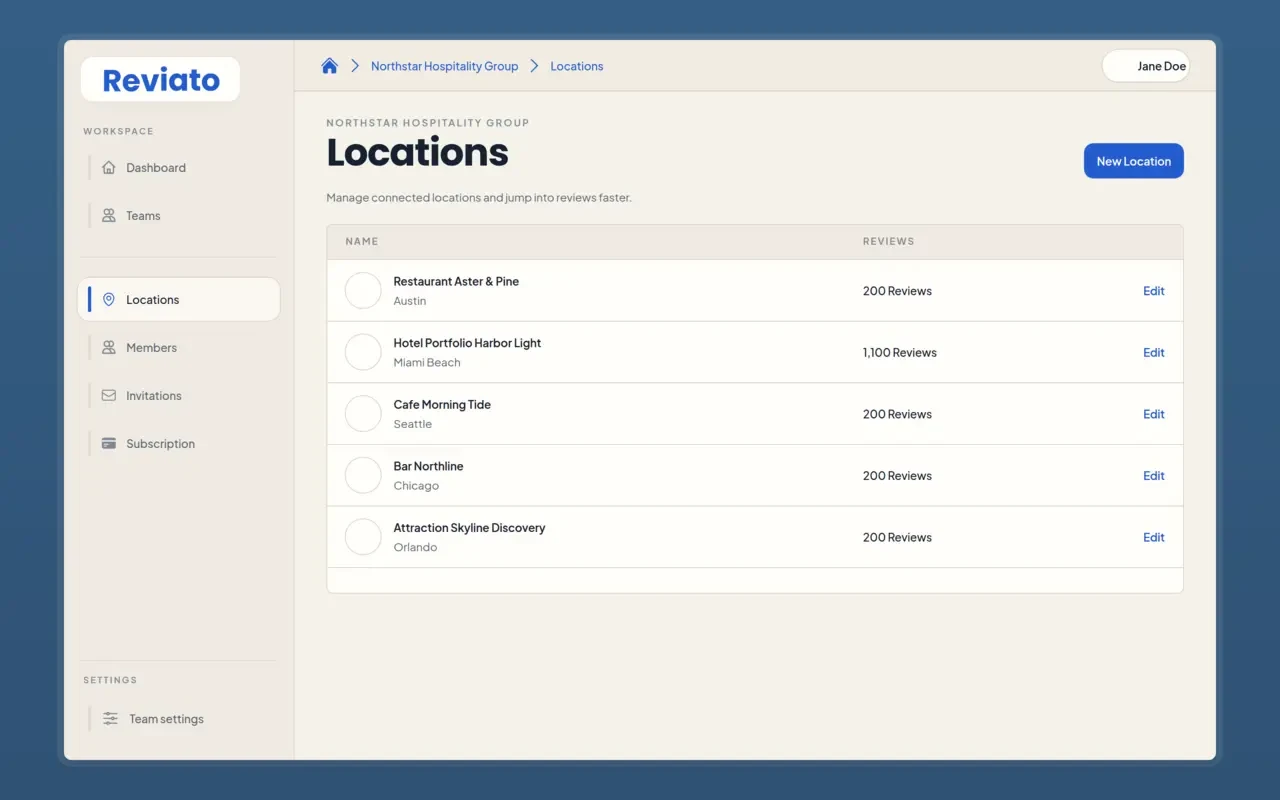The width and height of the screenshot is (1280, 800).
Task: Select the Locations menu item
Action: pos(178,300)
